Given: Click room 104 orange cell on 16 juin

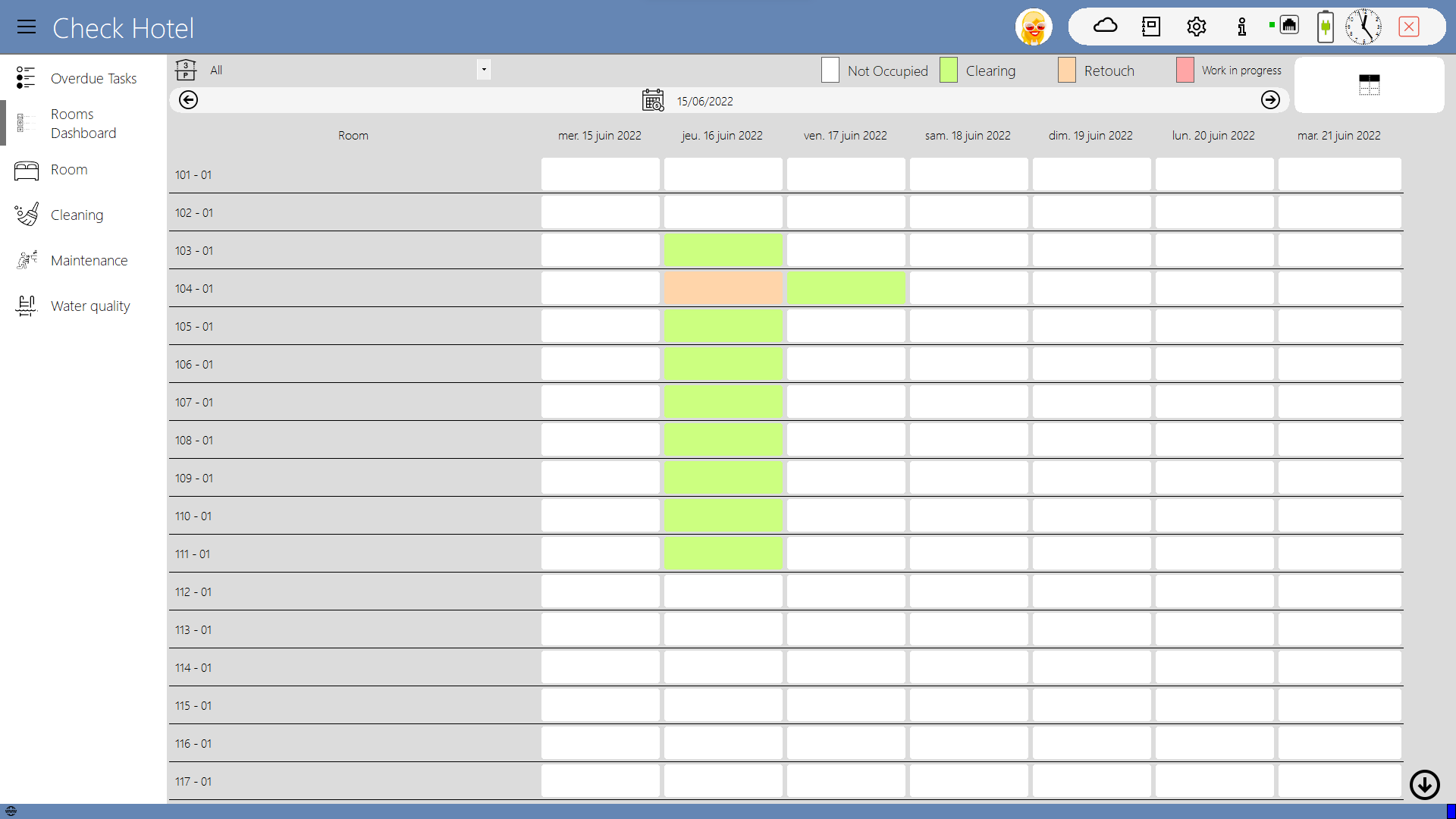Looking at the screenshot, I should tap(723, 288).
